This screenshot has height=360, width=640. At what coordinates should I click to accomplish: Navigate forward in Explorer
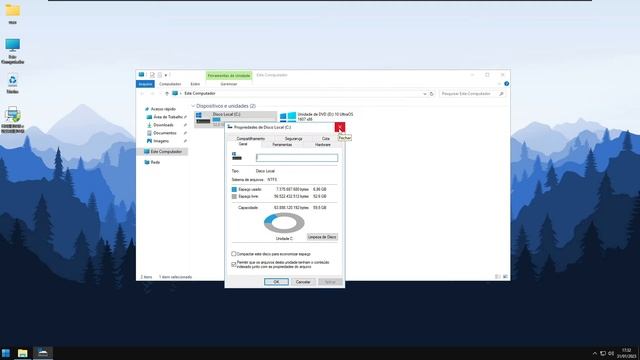[152, 93]
